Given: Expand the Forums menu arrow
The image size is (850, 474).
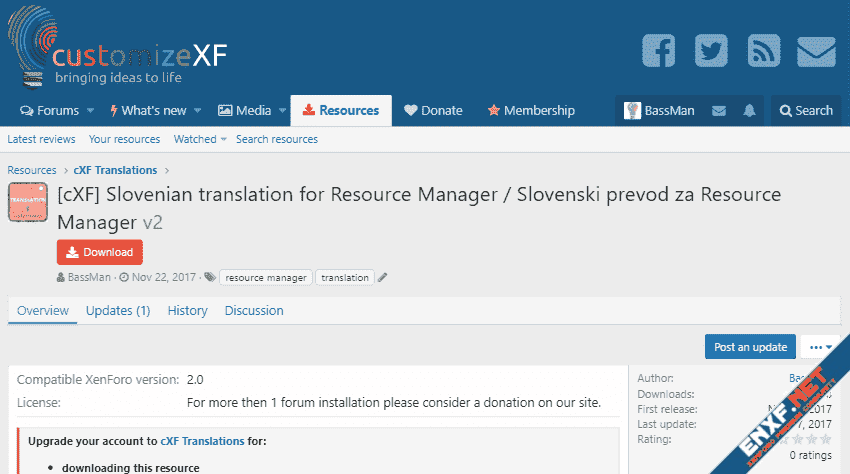Looking at the screenshot, I should pos(91,111).
